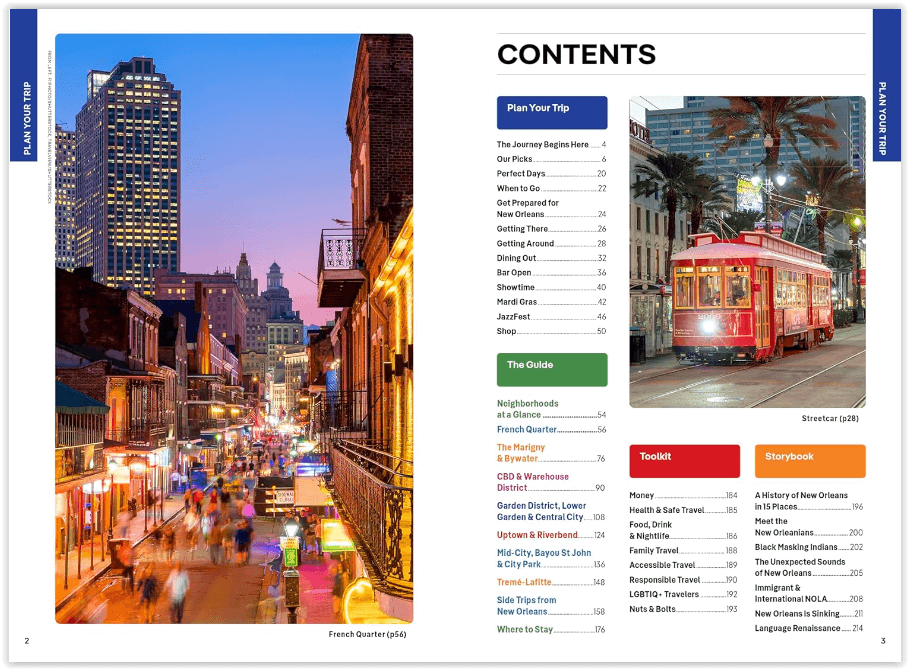
Task: Click the left-edge Plan Your Trip vertical tab
Action: point(24,84)
